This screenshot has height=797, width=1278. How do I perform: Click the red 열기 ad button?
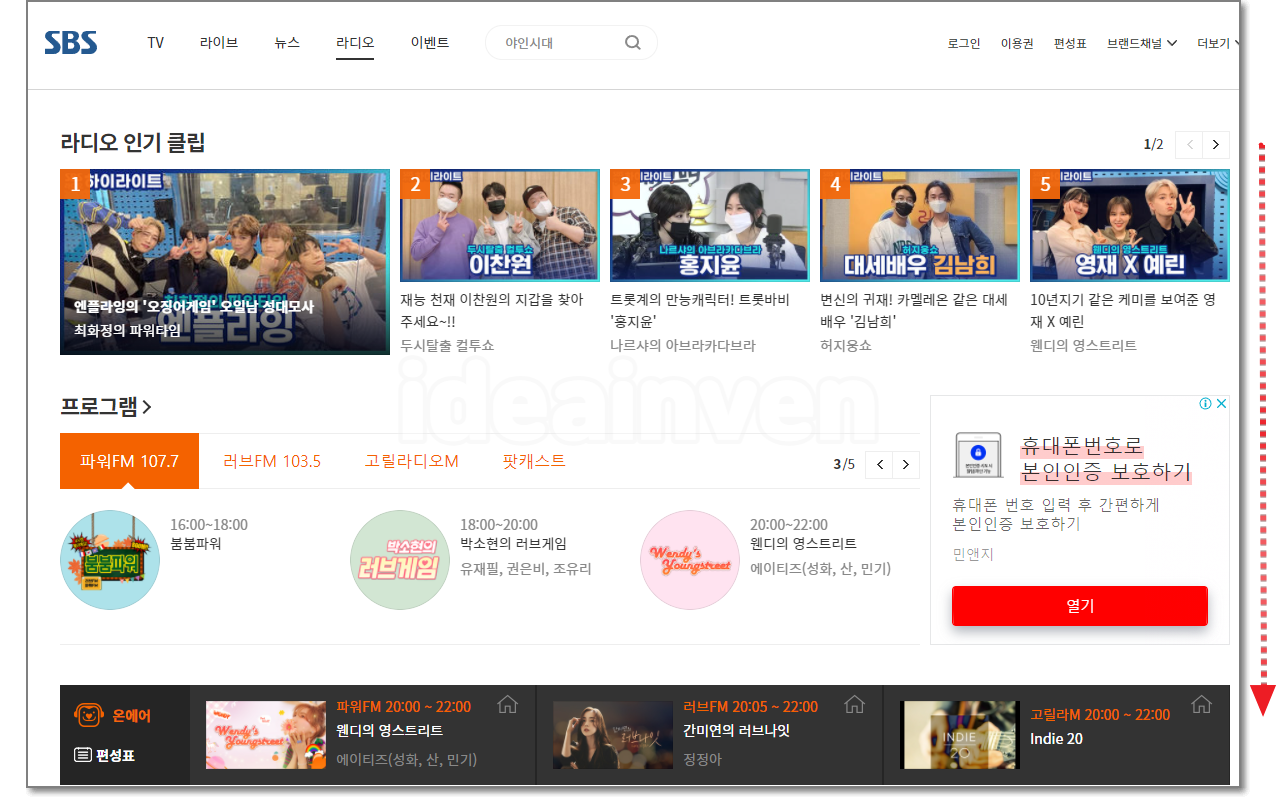1080,606
